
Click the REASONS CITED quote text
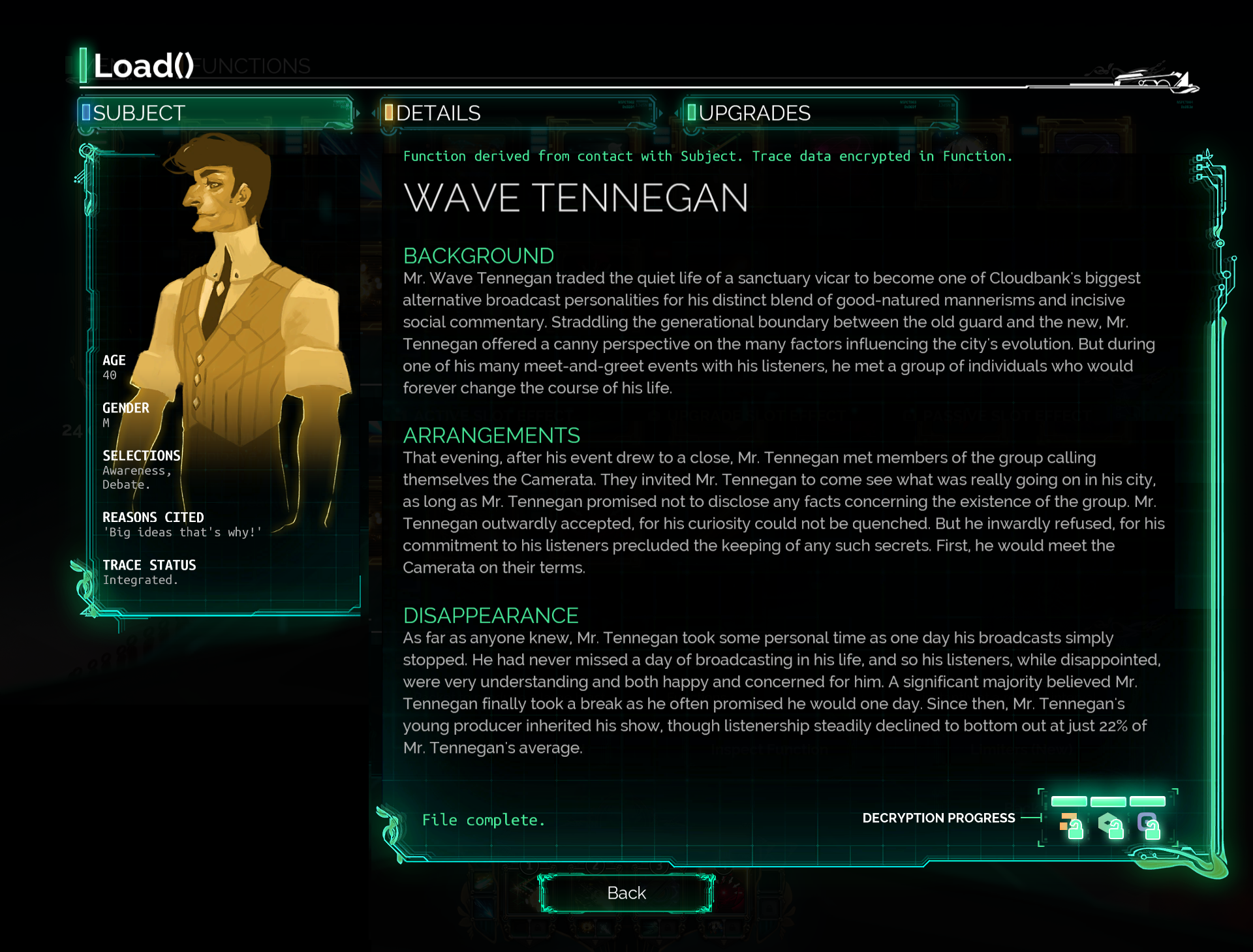pyautogui.click(x=182, y=532)
